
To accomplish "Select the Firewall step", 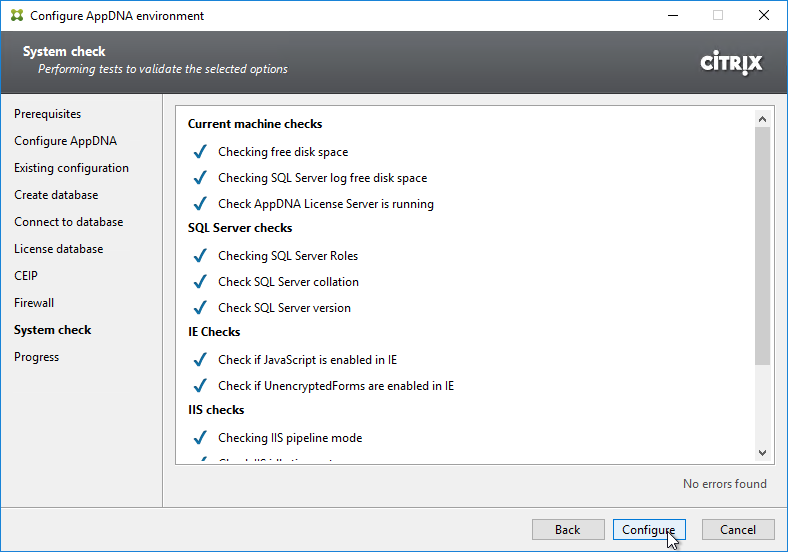I will (x=34, y=303).
